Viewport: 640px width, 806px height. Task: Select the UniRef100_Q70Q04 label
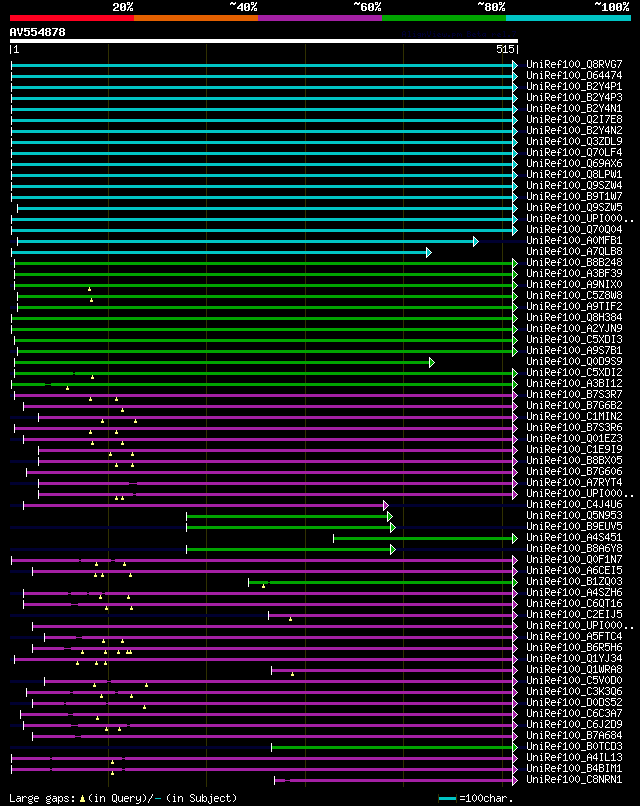pos(574,229)
